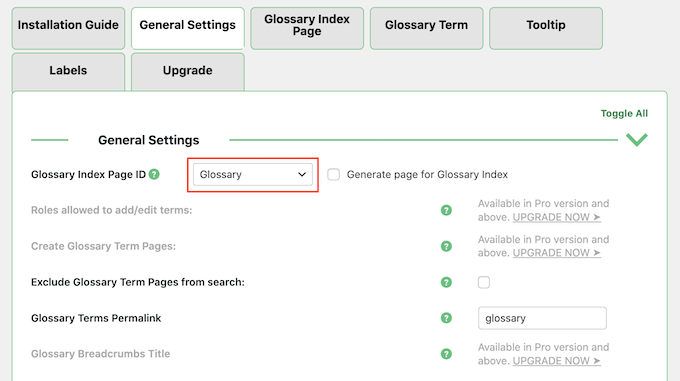
Task: Click the Toggle All link
Action: tap(624, 114)
